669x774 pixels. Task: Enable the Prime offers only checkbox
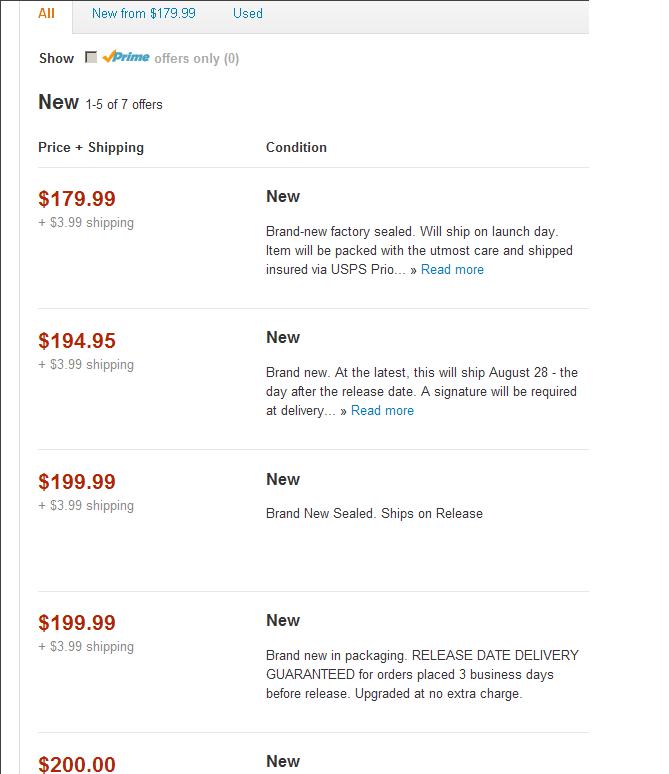(91, 57)
